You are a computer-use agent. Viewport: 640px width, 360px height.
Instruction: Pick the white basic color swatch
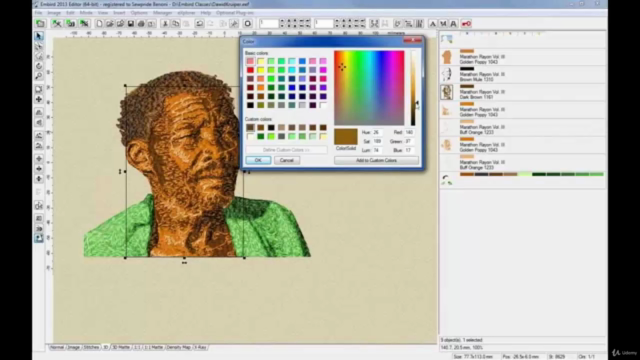point(323,105)
